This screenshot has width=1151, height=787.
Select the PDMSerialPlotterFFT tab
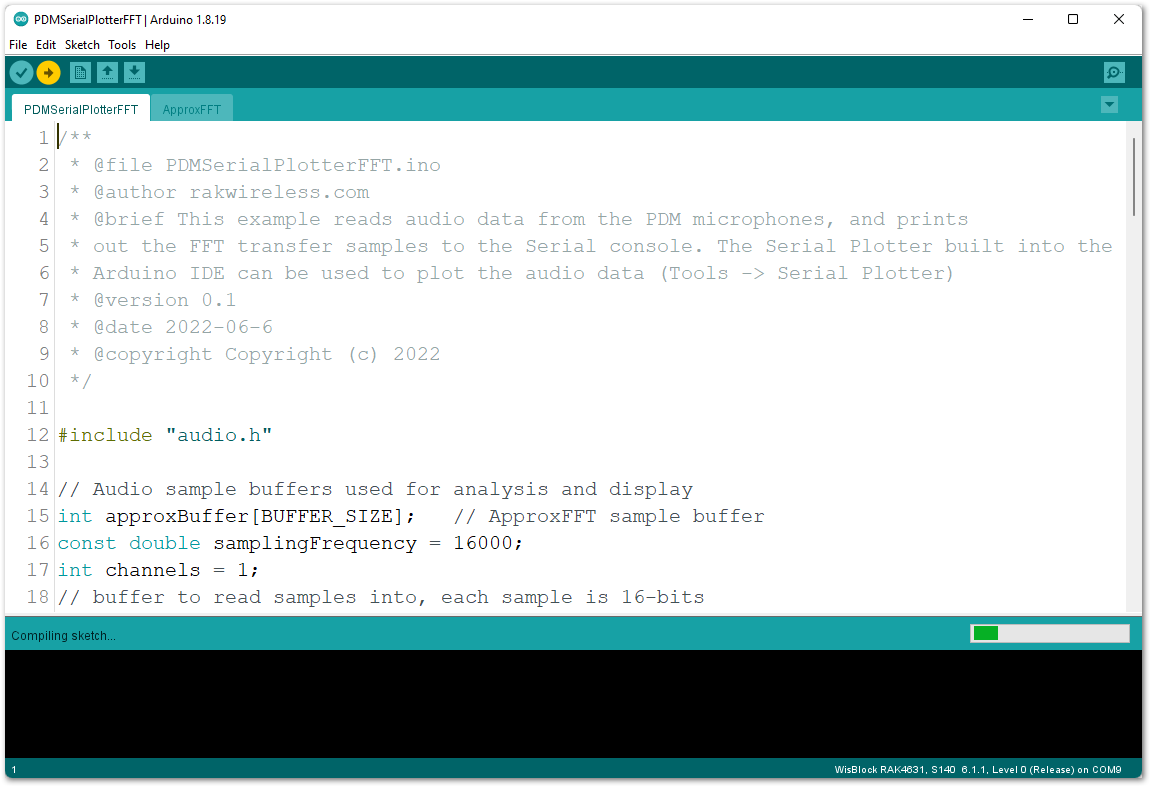click(x=80, y=109)
